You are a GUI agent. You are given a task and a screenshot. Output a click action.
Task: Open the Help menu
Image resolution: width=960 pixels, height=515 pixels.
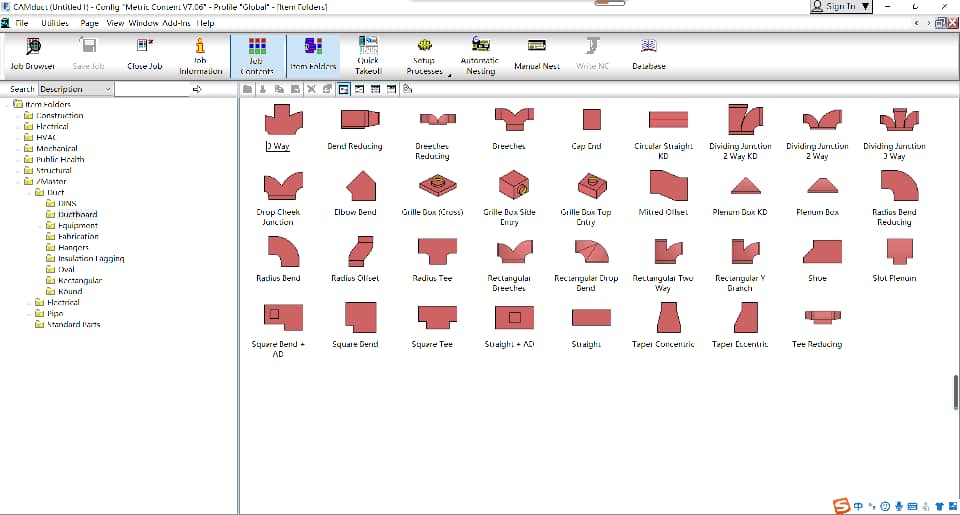(206, 23)
